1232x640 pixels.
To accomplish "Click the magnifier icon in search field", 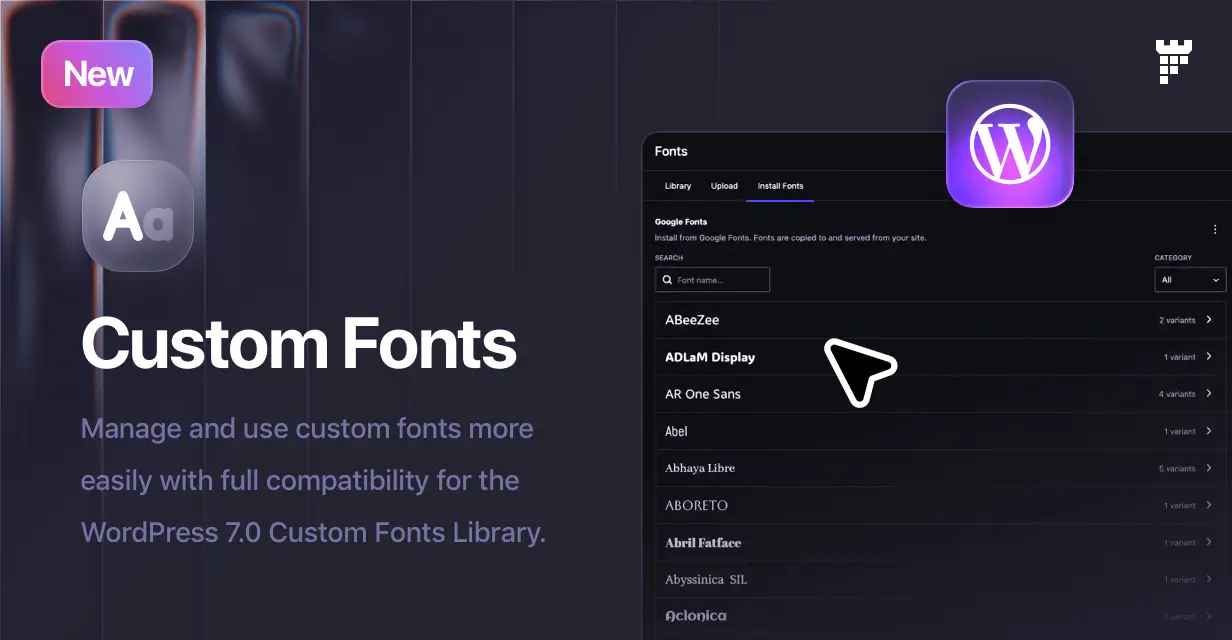I will coord(667,280).
